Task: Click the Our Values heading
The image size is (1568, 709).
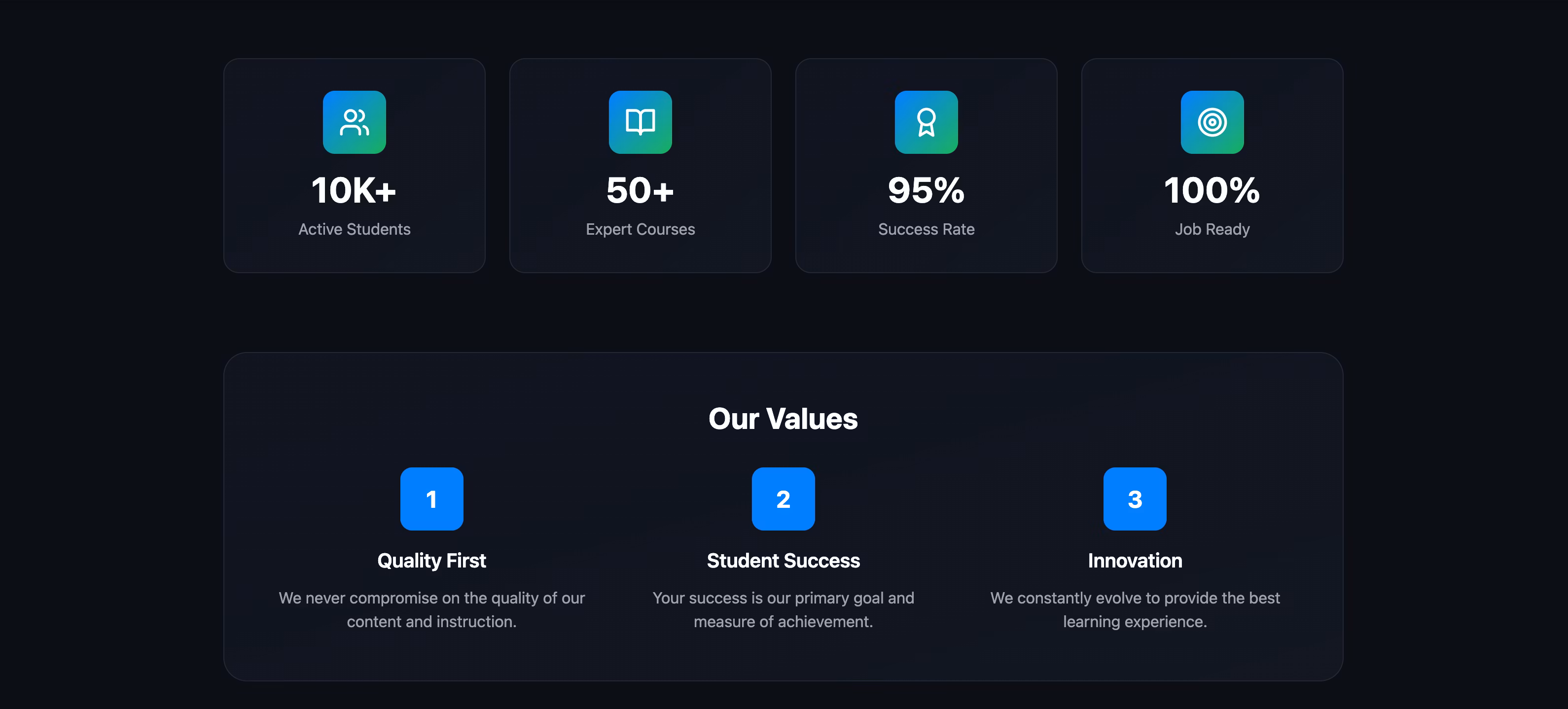Action: (783, 419)
